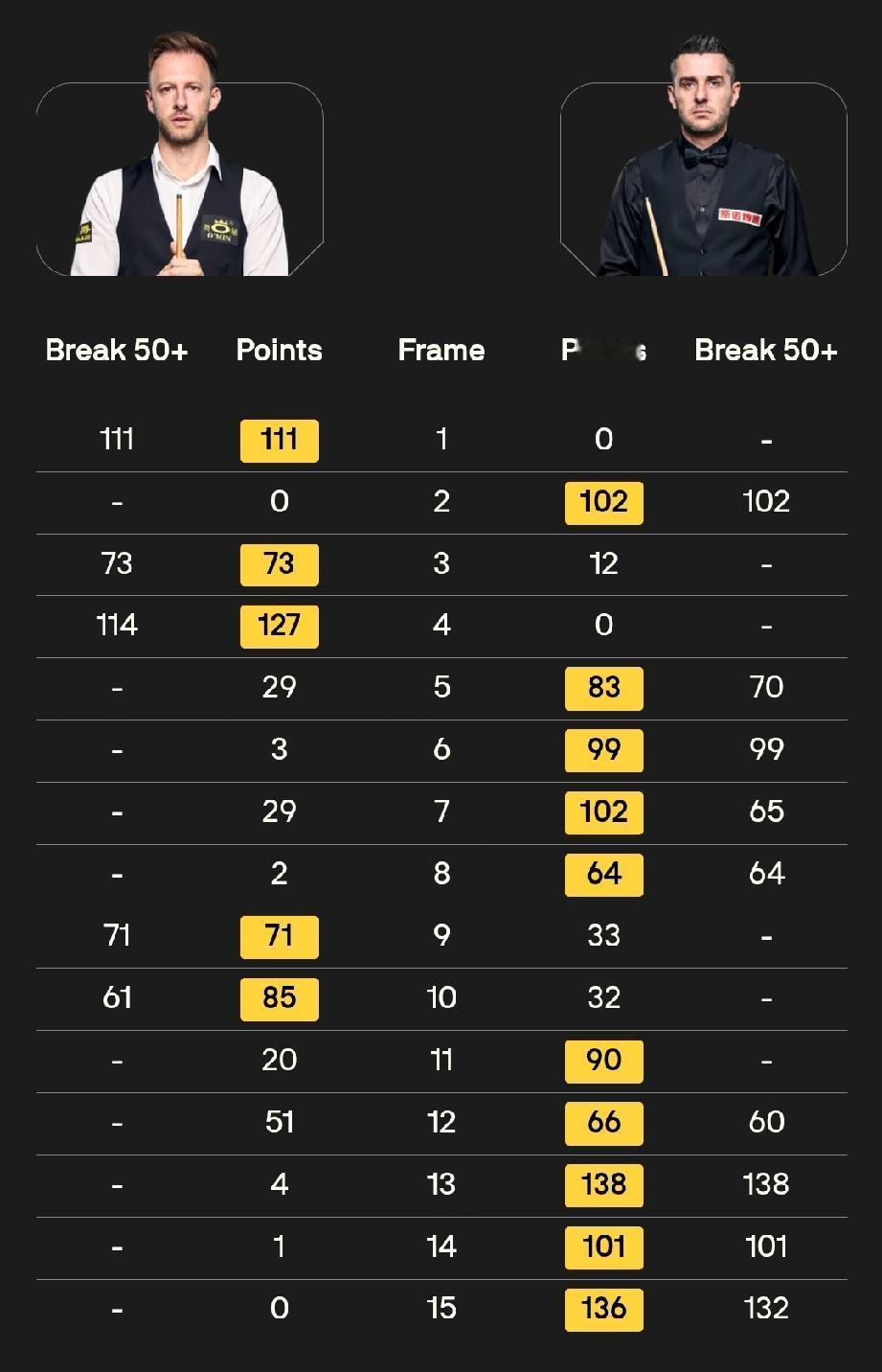Click the right player's photo with bow tie

[x=704, y=163]
